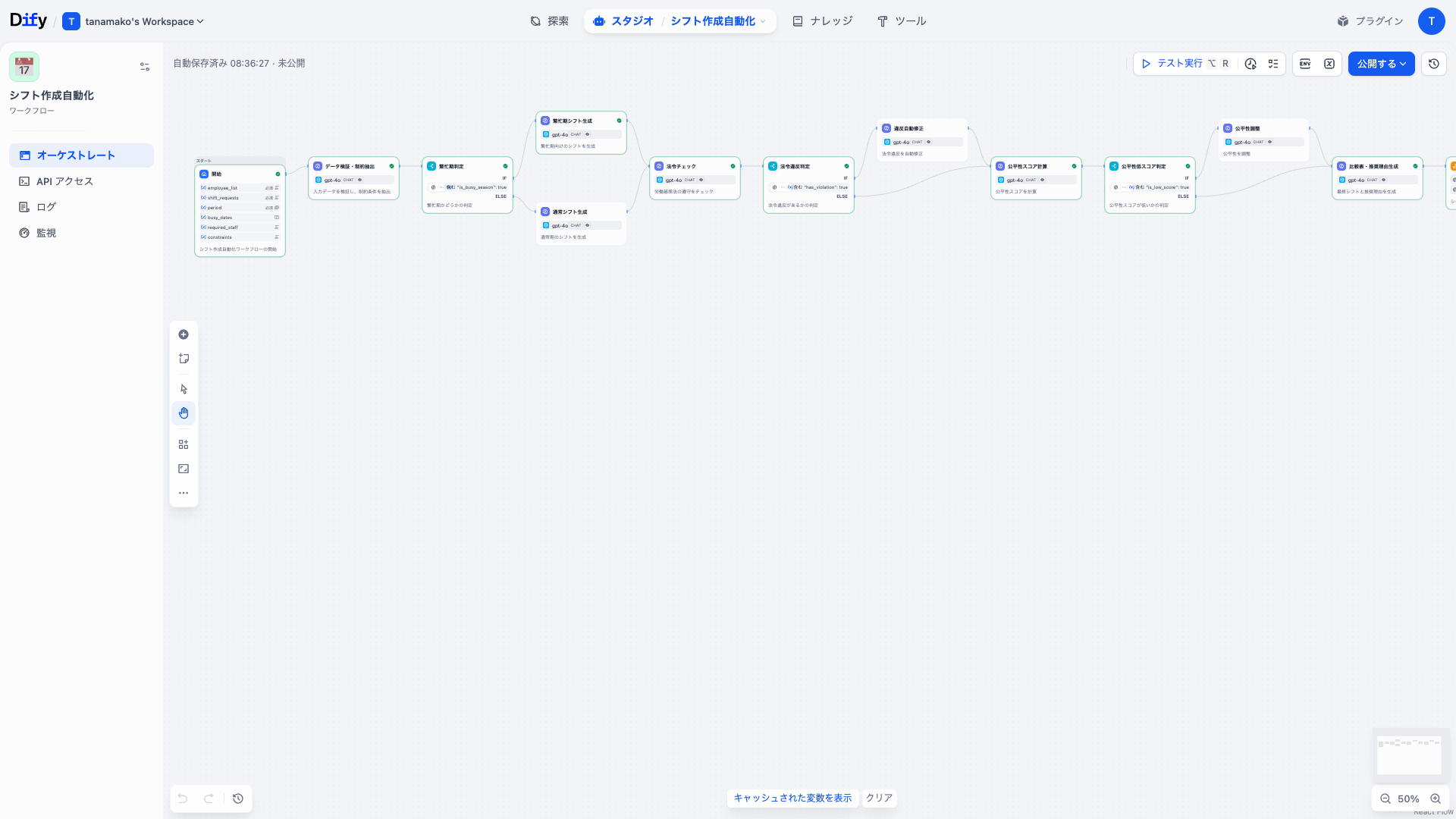Add a new block via the plus icon
This screenshot has width=1456, height=819.
click(184, 334)
